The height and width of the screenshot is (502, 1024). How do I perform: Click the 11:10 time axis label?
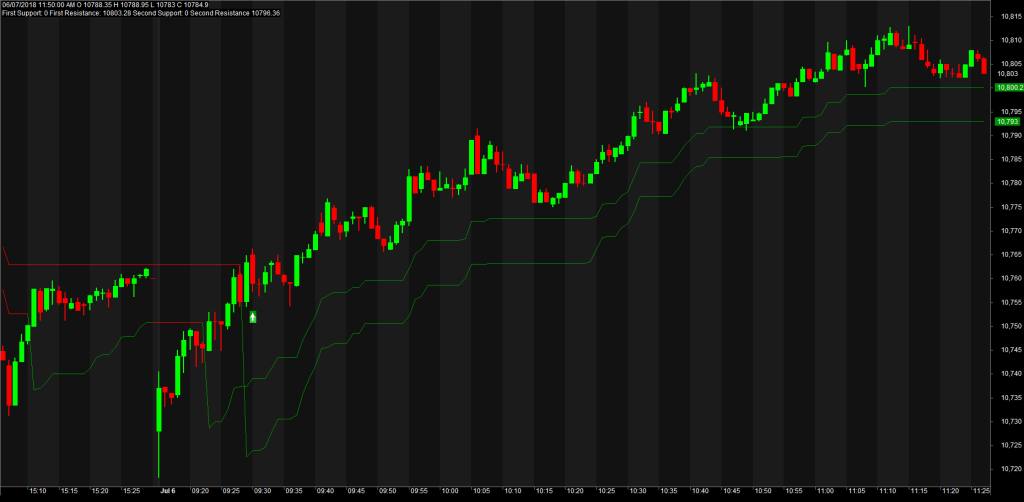[888, 490]
